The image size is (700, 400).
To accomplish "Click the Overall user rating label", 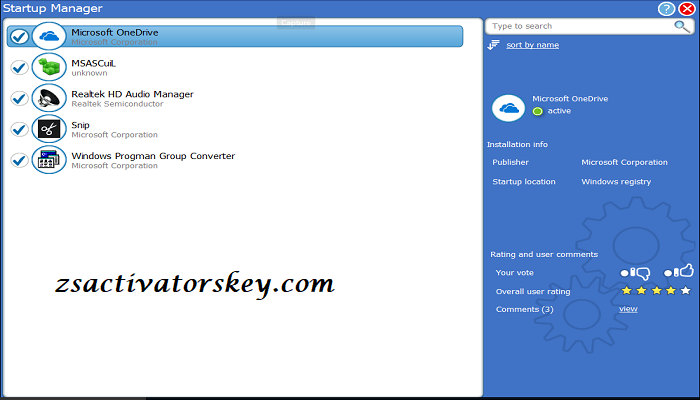I will [x=533, y=292].
